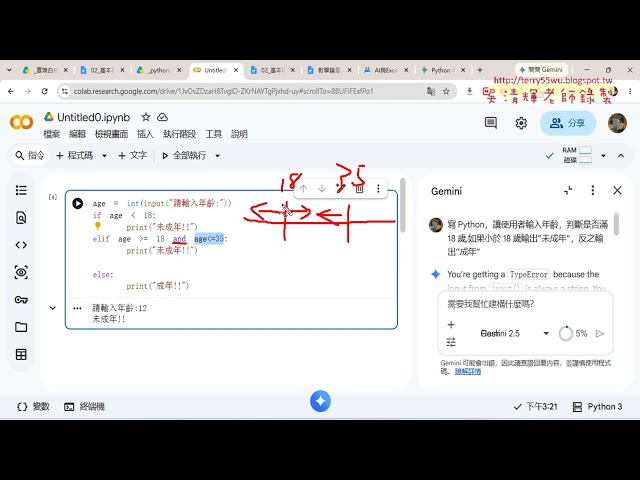640x480 pixels.
Task: Open the 插入 menu
Action: tap(145, 134)
